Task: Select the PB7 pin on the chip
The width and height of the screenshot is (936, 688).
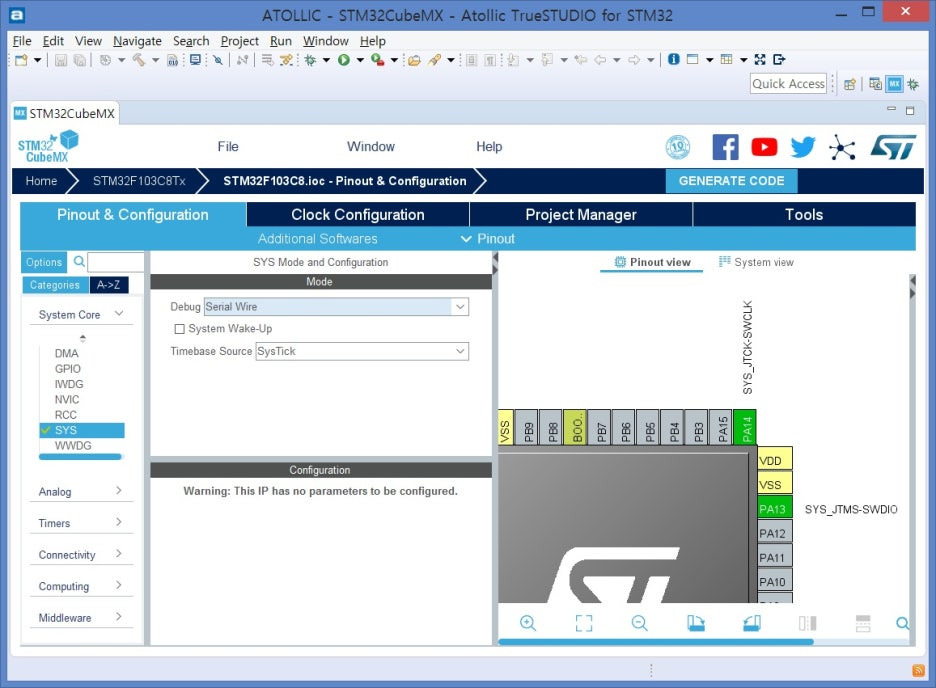Action: pyautogui.click(x=600, y=427)
